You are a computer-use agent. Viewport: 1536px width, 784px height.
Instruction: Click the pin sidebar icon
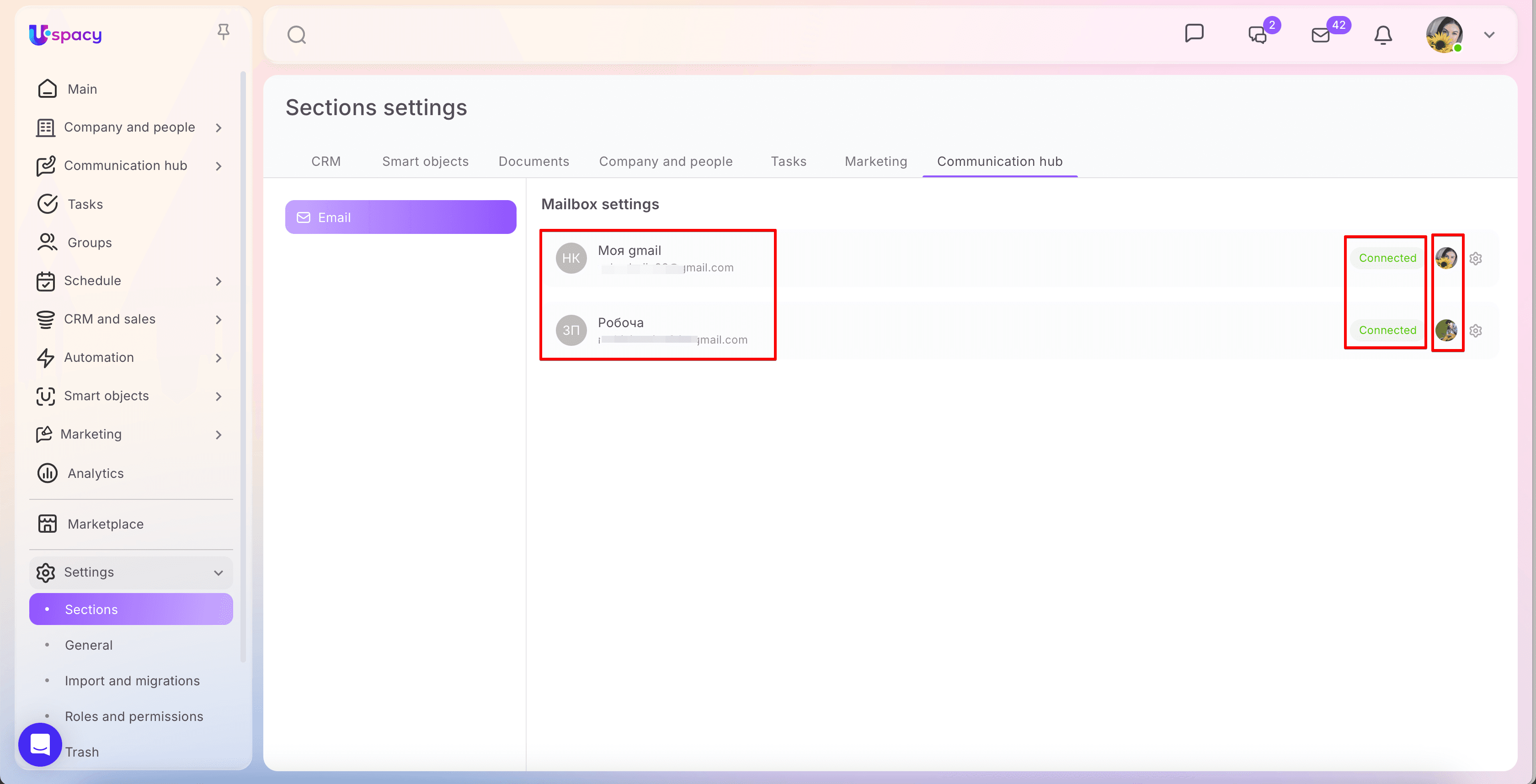223,32
